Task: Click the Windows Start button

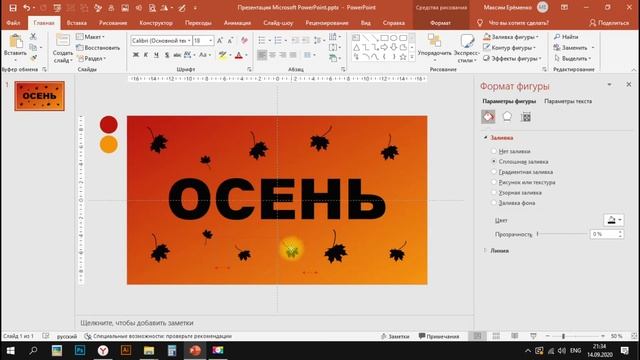Action: coord(10,350)
